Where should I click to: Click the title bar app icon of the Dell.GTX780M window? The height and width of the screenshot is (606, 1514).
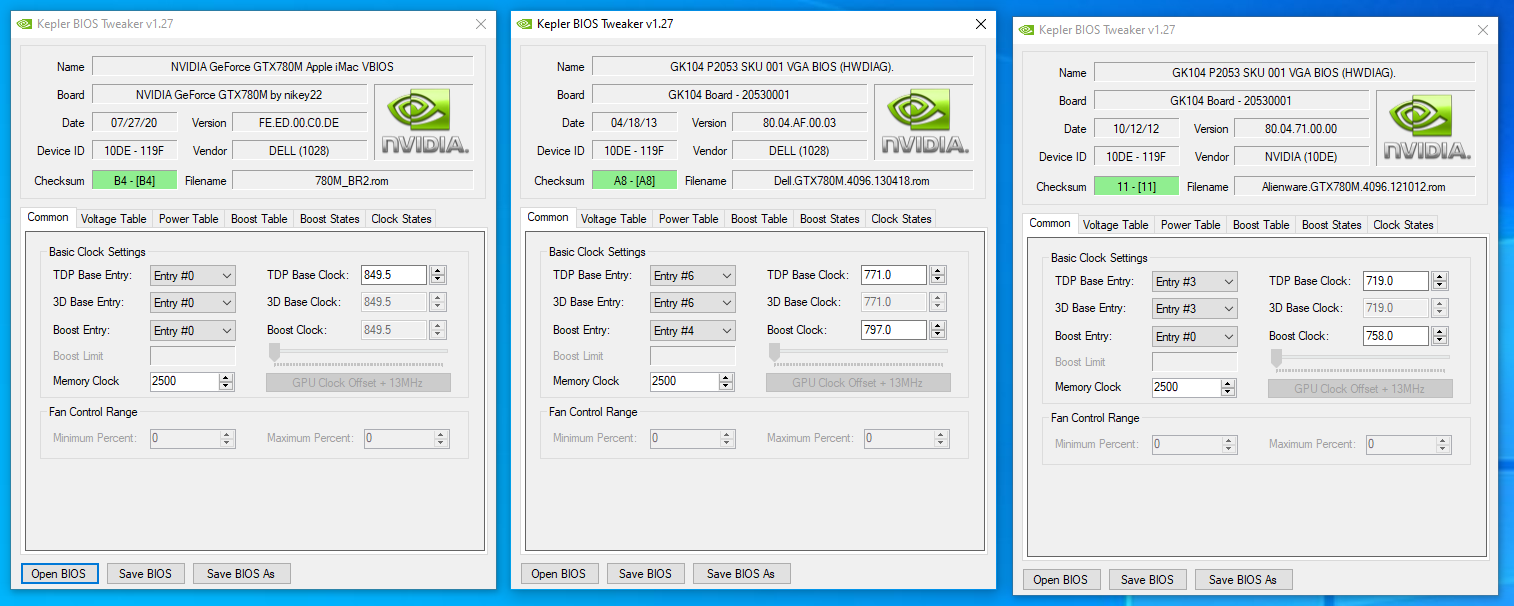point(527,24)
